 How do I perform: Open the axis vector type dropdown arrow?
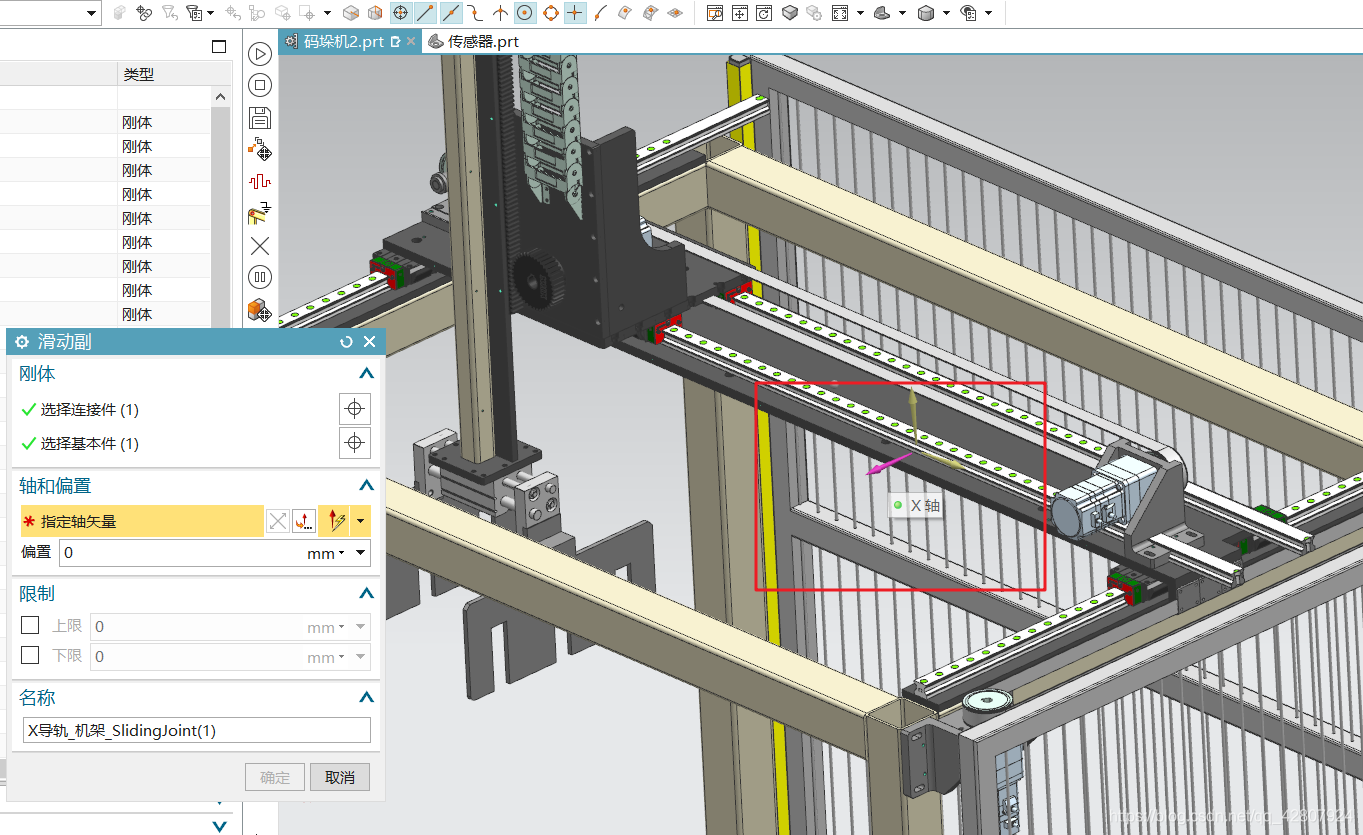click(360, 521)
